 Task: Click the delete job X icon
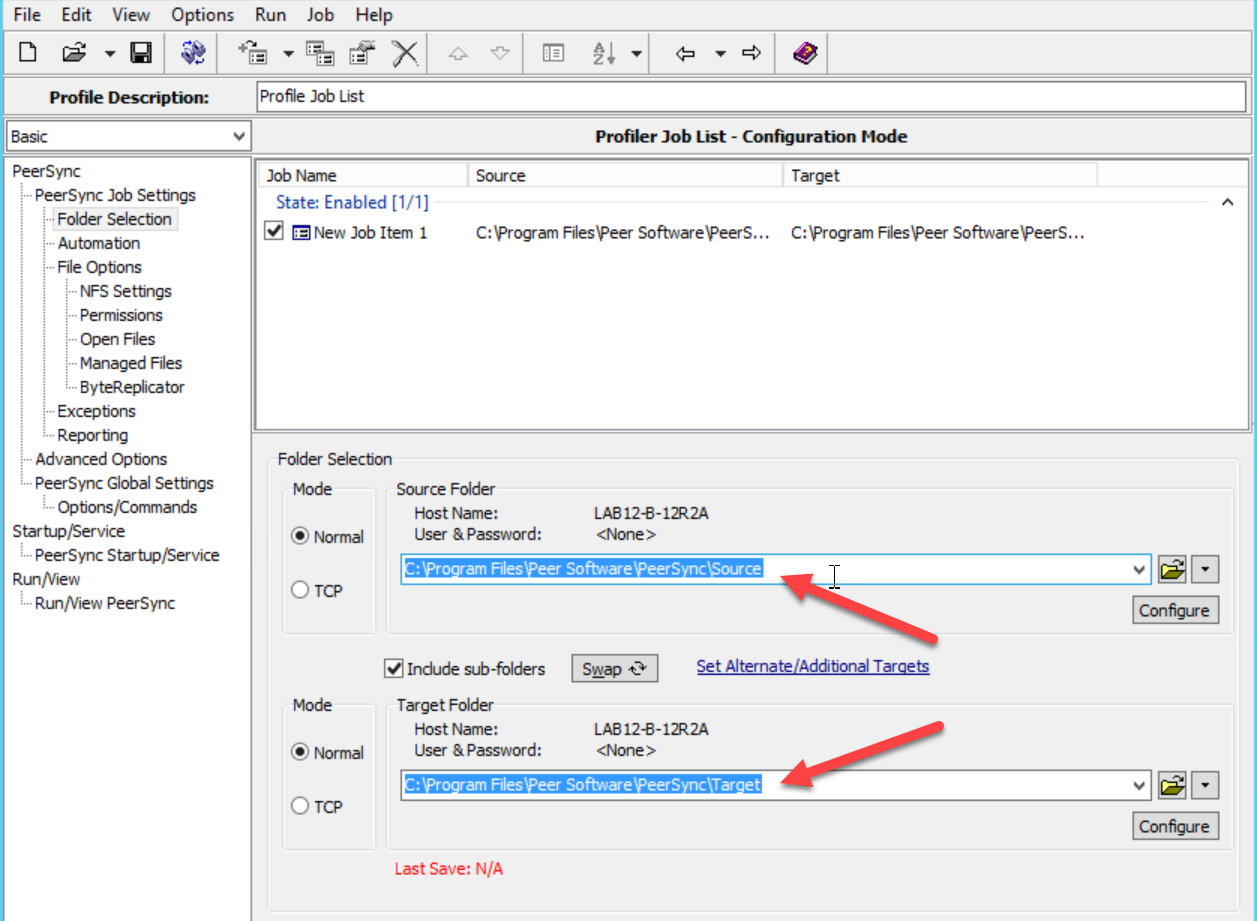click(x=404, y=53)
